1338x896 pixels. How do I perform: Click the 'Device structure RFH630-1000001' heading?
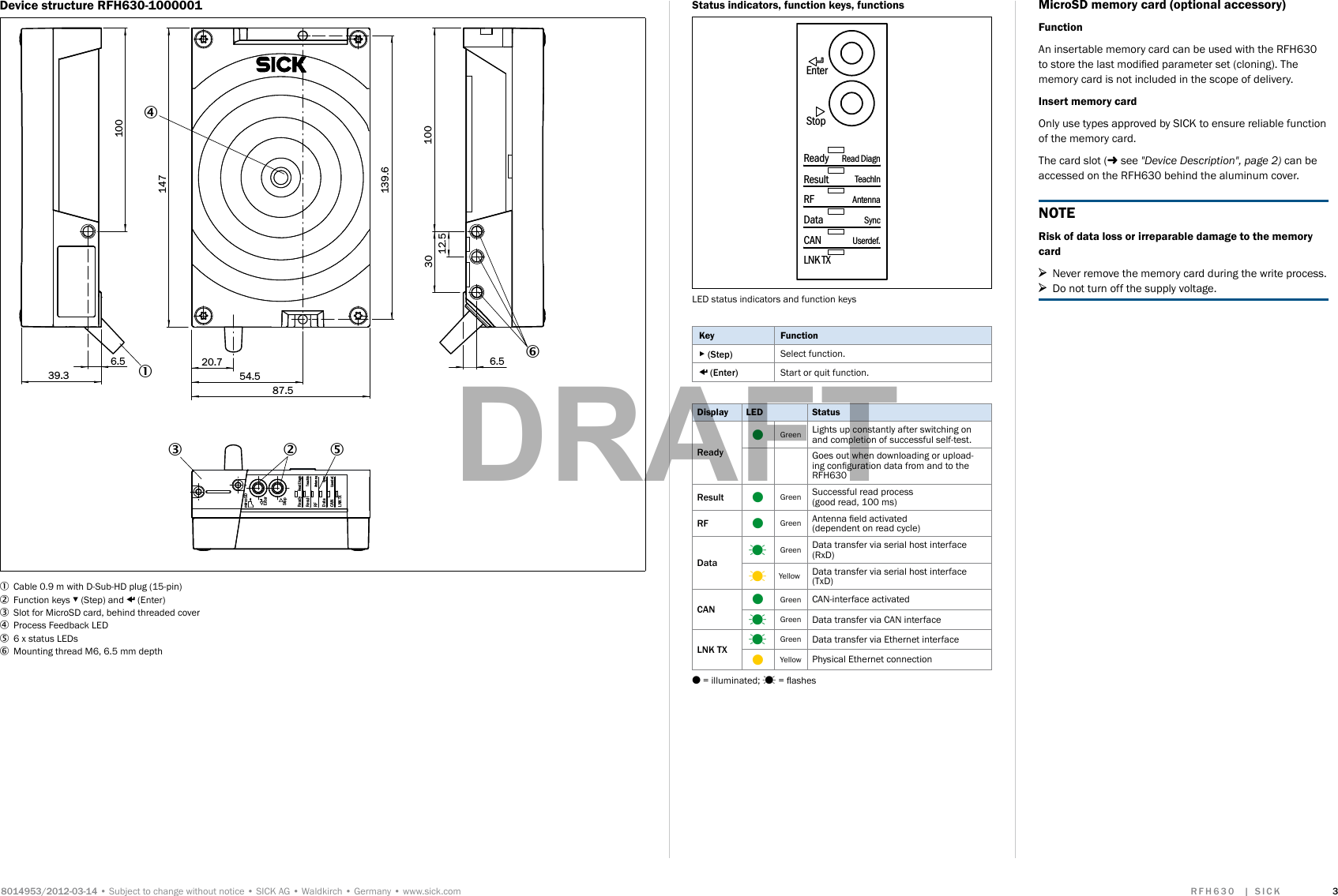pos(101,6)
